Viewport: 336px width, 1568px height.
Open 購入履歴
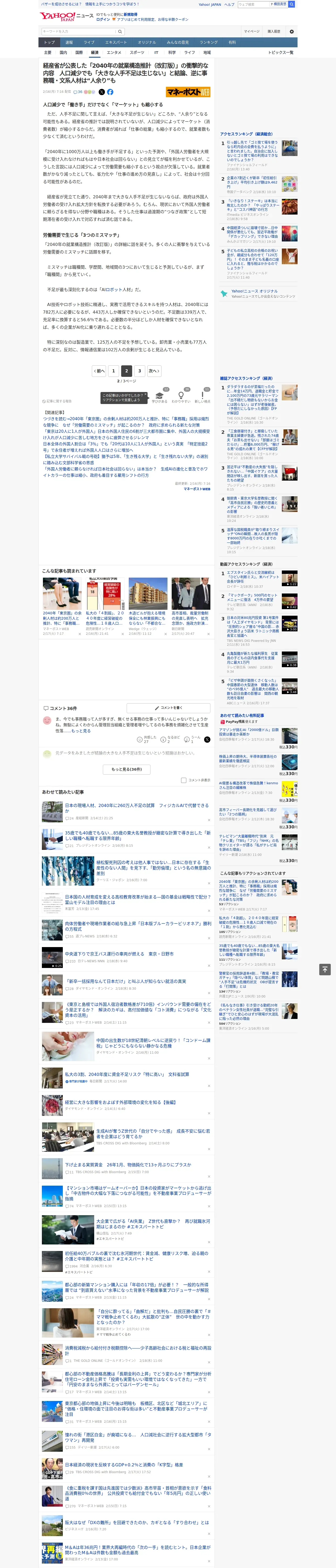tap(274, 31)
